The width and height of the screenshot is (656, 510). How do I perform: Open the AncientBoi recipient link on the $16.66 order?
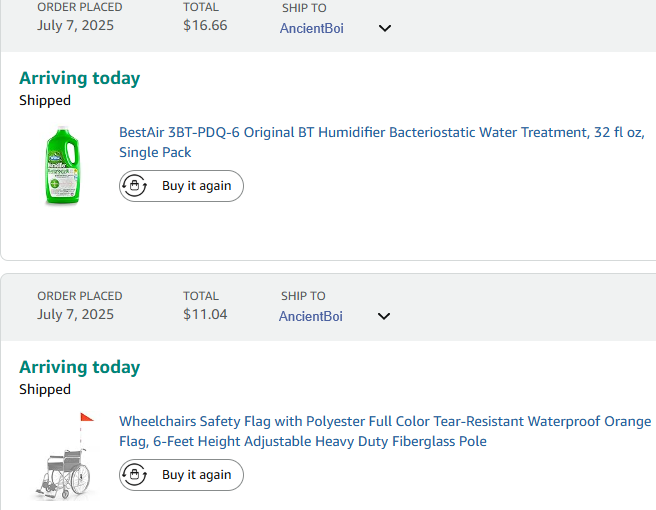[312, 28]
